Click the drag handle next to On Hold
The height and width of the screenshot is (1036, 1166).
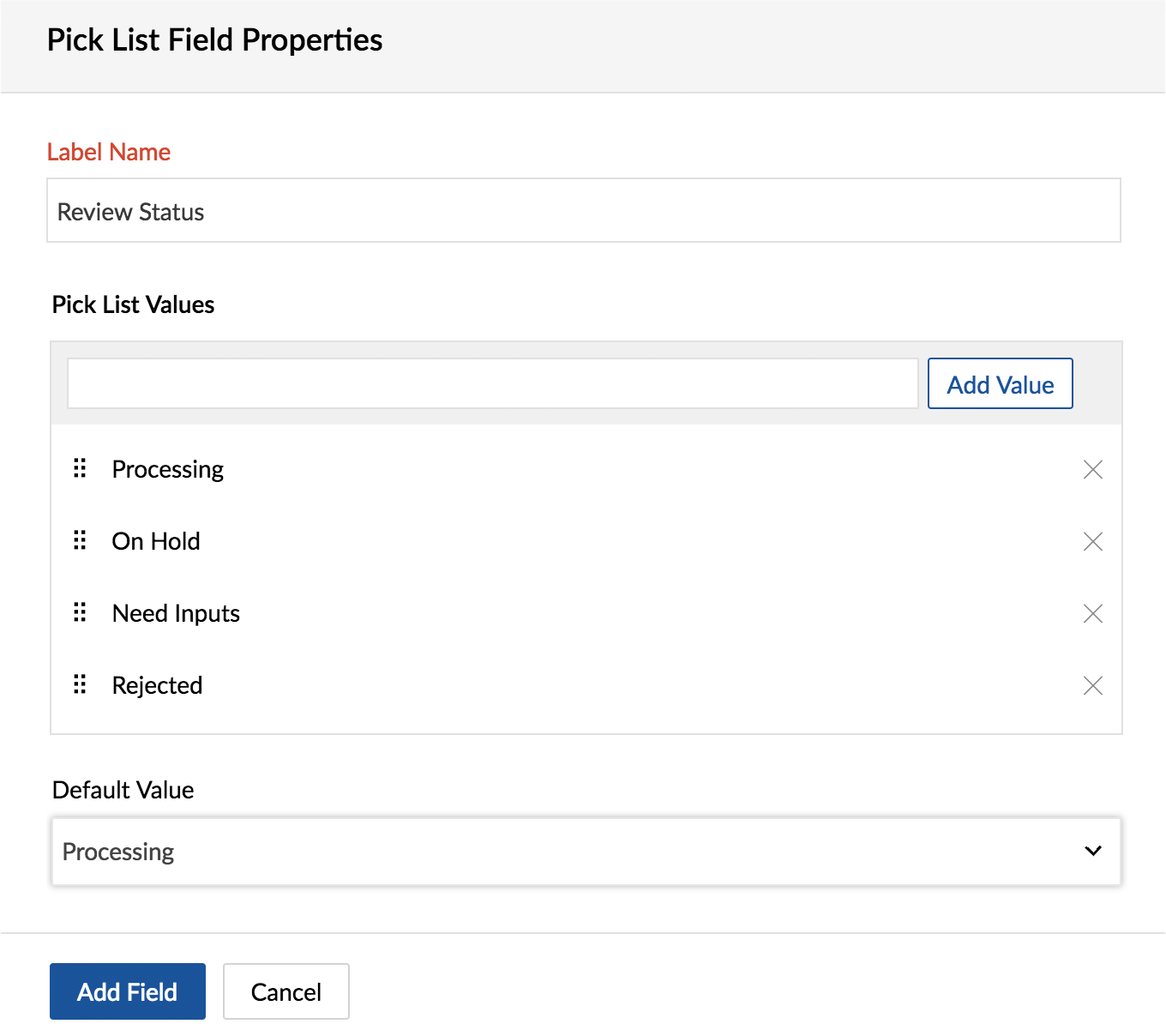[80, 540]
